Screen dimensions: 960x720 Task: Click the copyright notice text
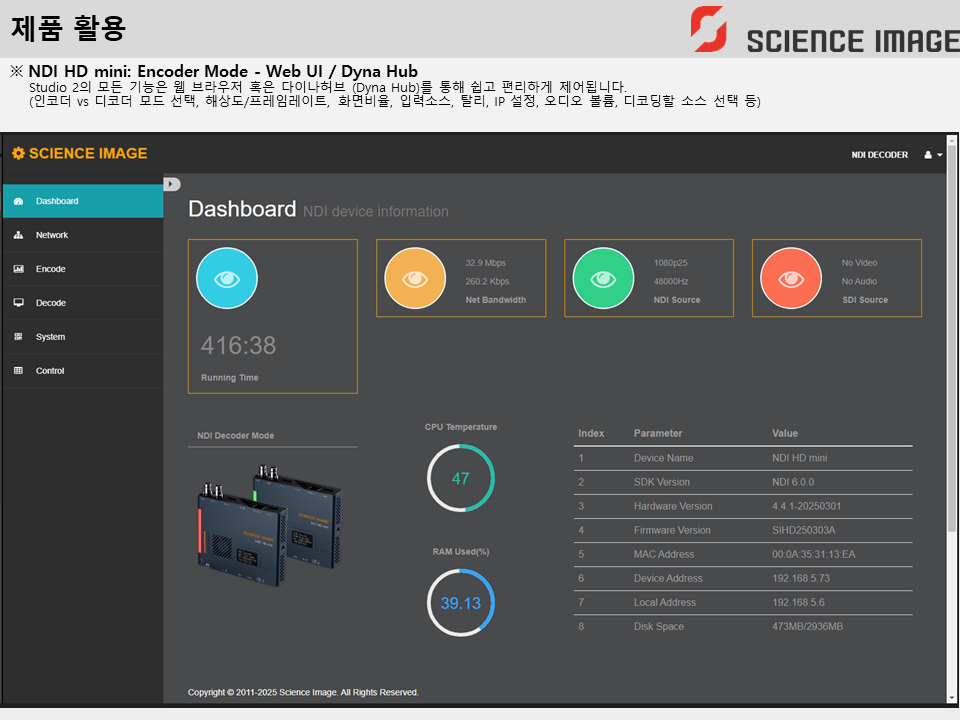point(303,692)
